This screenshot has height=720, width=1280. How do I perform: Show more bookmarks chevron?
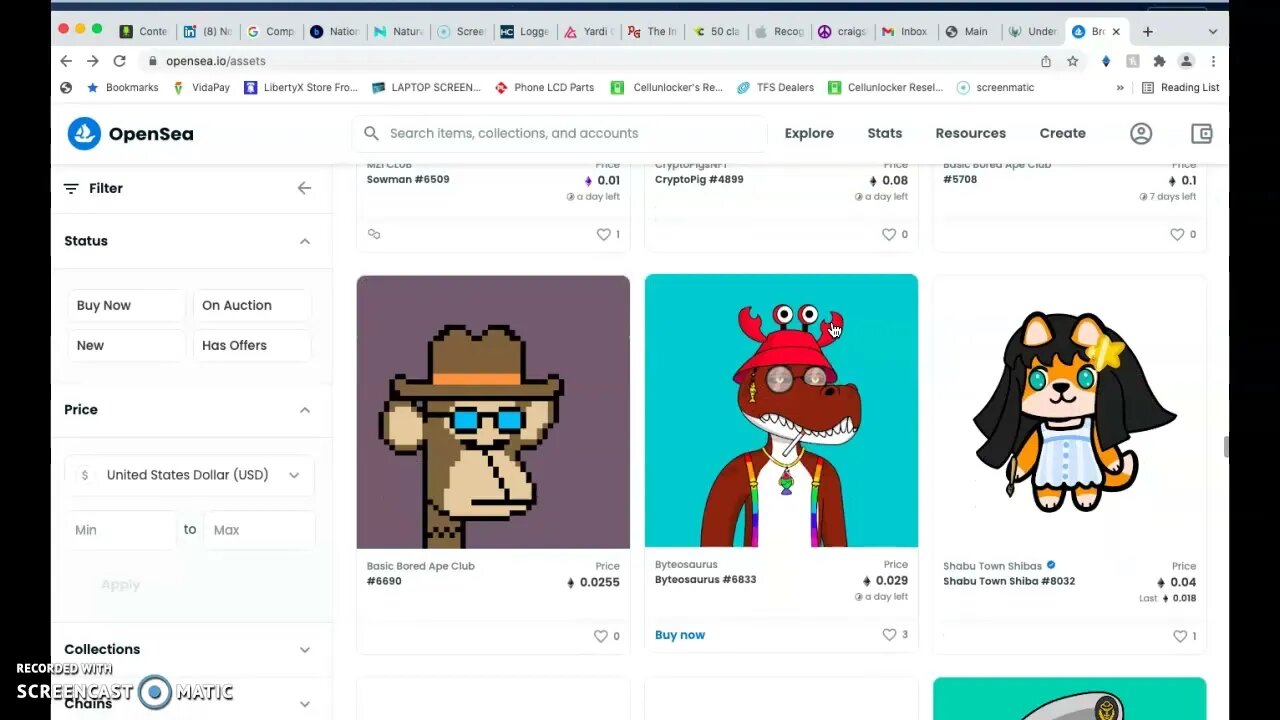click(x=1120, y=87)
